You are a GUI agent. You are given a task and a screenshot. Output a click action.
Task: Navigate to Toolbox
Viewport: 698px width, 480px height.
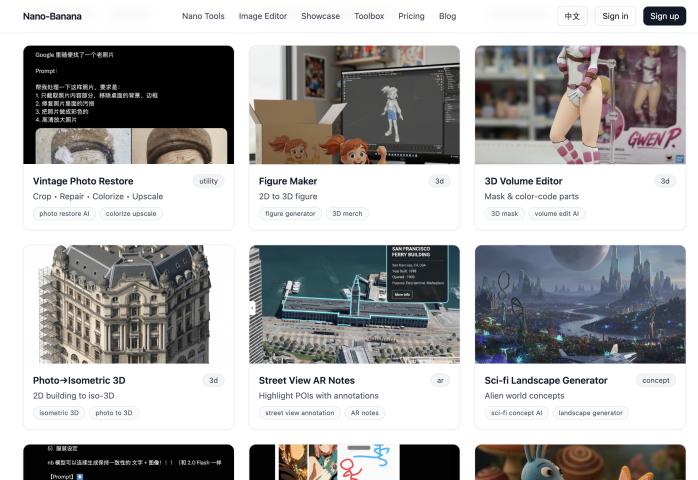pyautogui.click(x=369, y=16)
